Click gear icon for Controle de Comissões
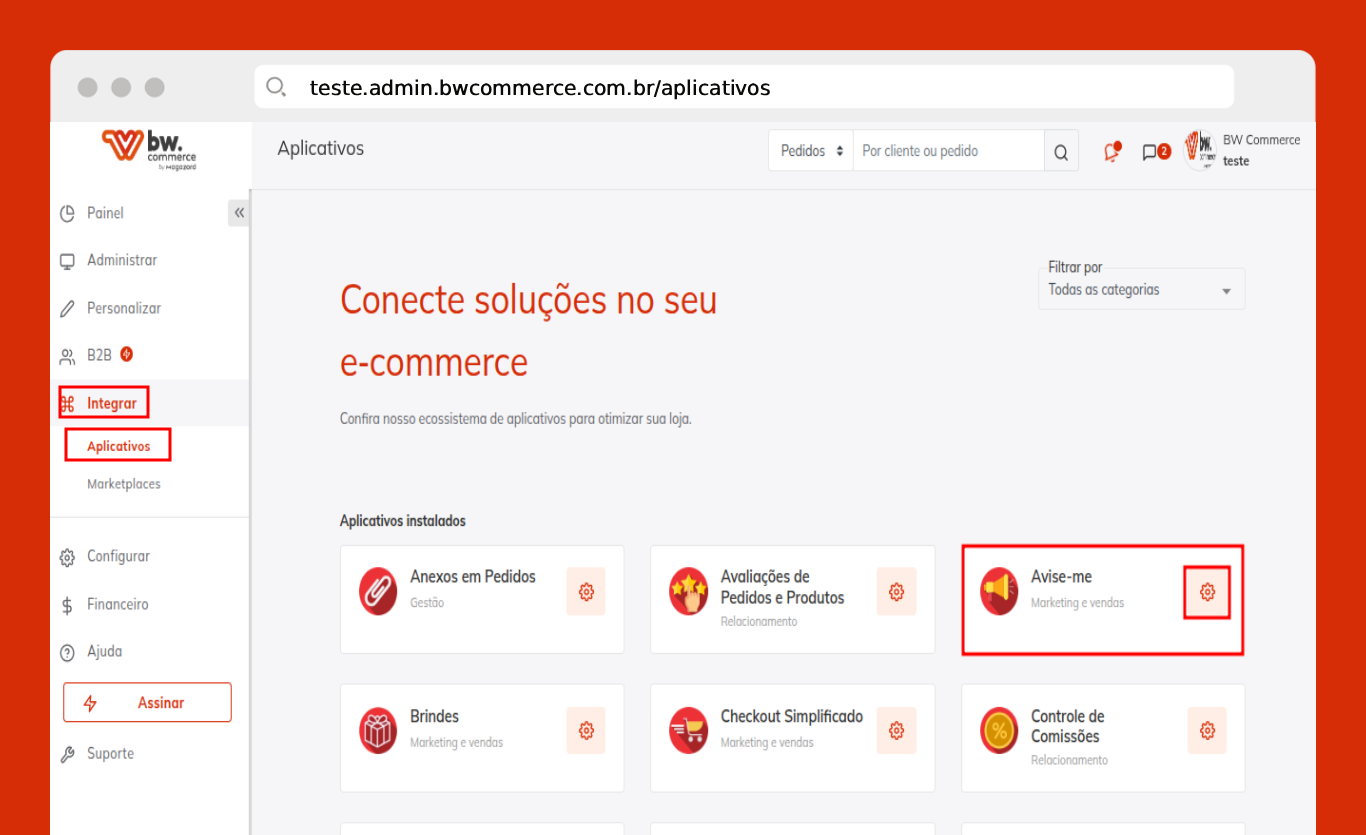This screenshot has width=1366, height=835. point(1207,731)
